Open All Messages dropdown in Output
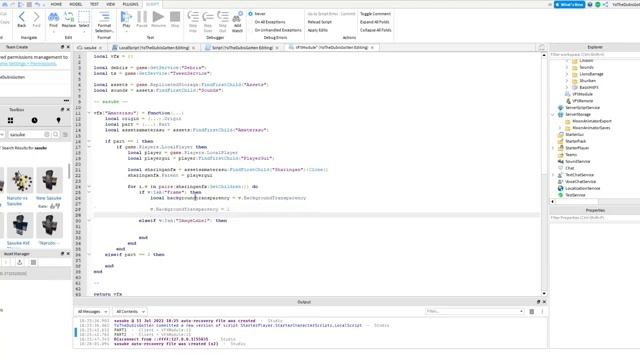 (92, 312)
